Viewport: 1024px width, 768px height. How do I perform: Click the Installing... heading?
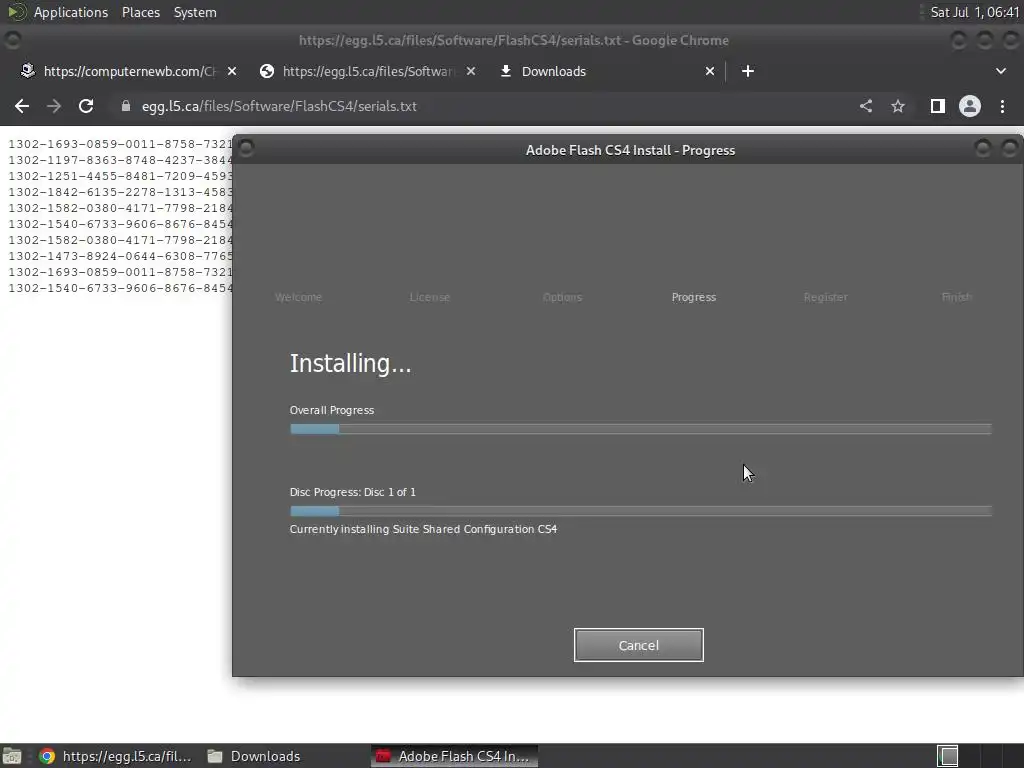pyautogui.click(x=351, y=363)
